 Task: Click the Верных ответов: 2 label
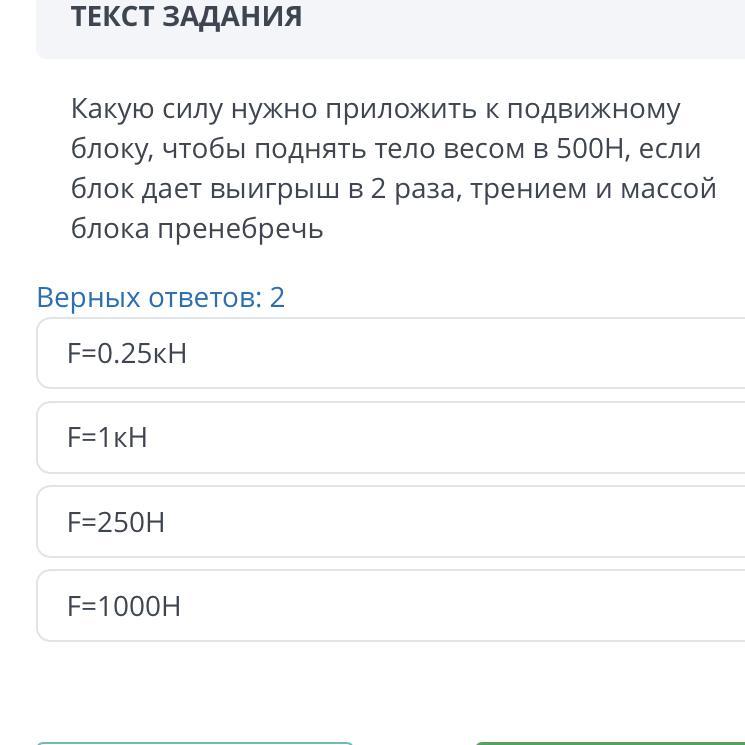tap(160, 297)
